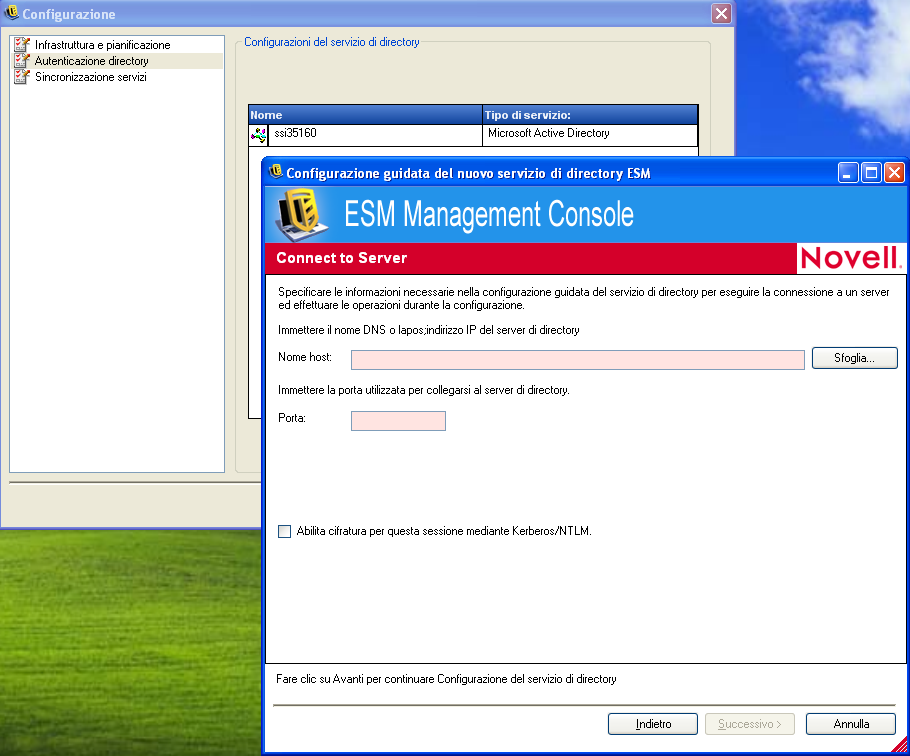Select Autenticazione directory in sidebar
Viewport: 910px width, 756px height.
[x=91, y=61]
